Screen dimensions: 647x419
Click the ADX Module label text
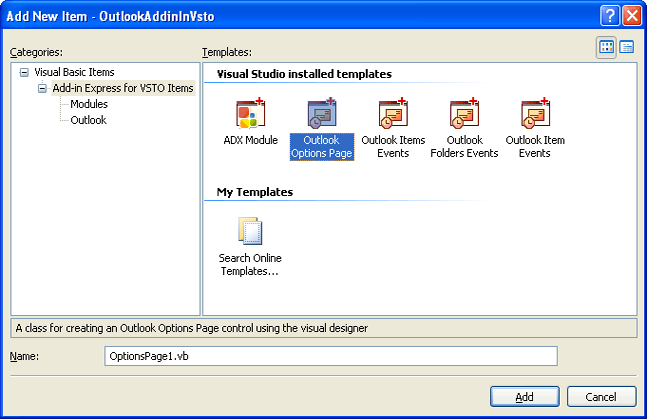click(250, 140)
